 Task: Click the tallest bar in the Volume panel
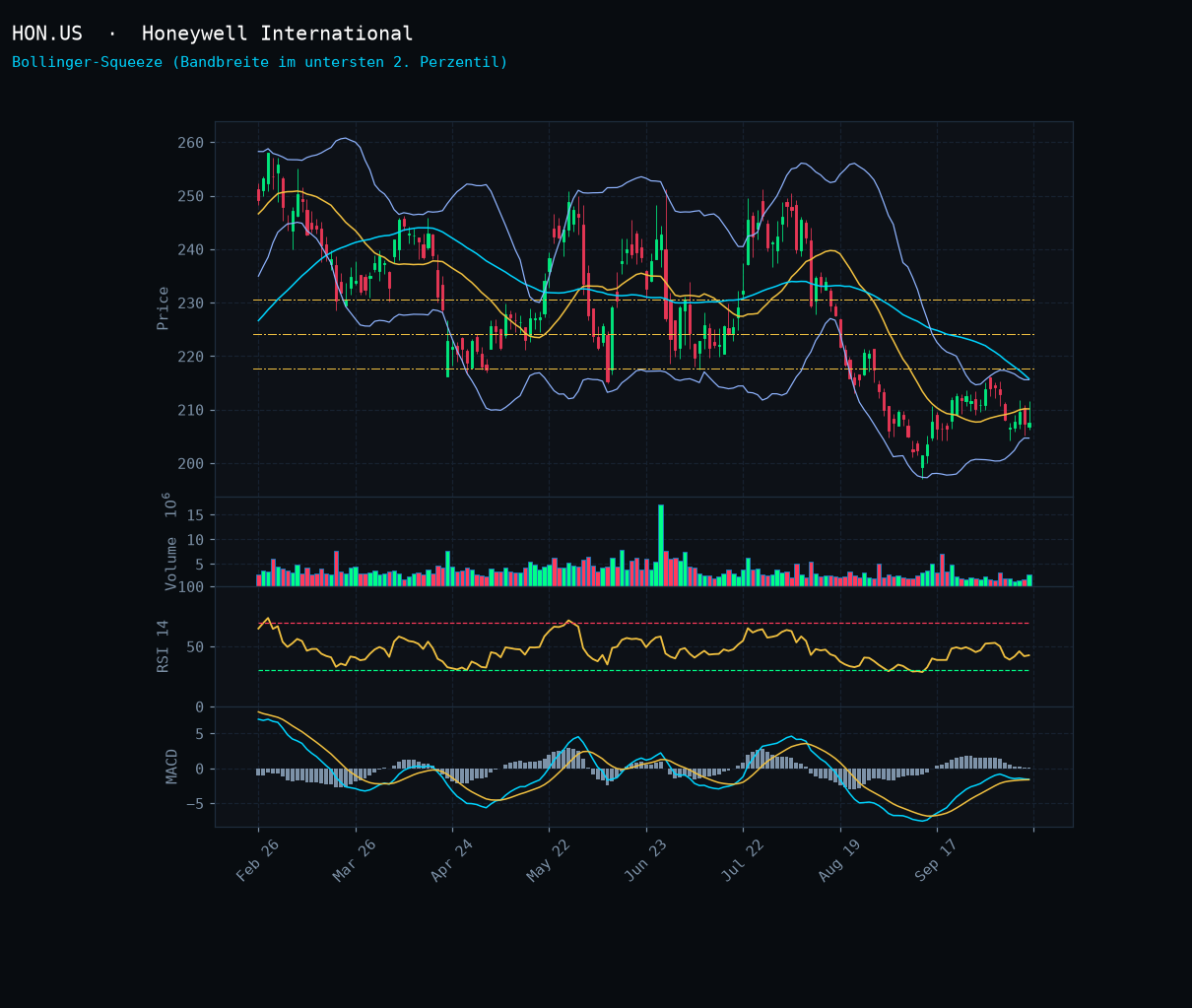coord(661,546)
